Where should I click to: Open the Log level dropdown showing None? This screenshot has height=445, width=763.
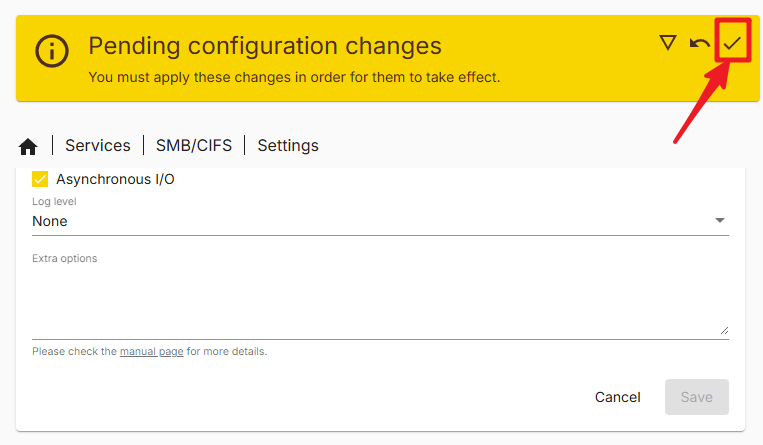[380, 221]
